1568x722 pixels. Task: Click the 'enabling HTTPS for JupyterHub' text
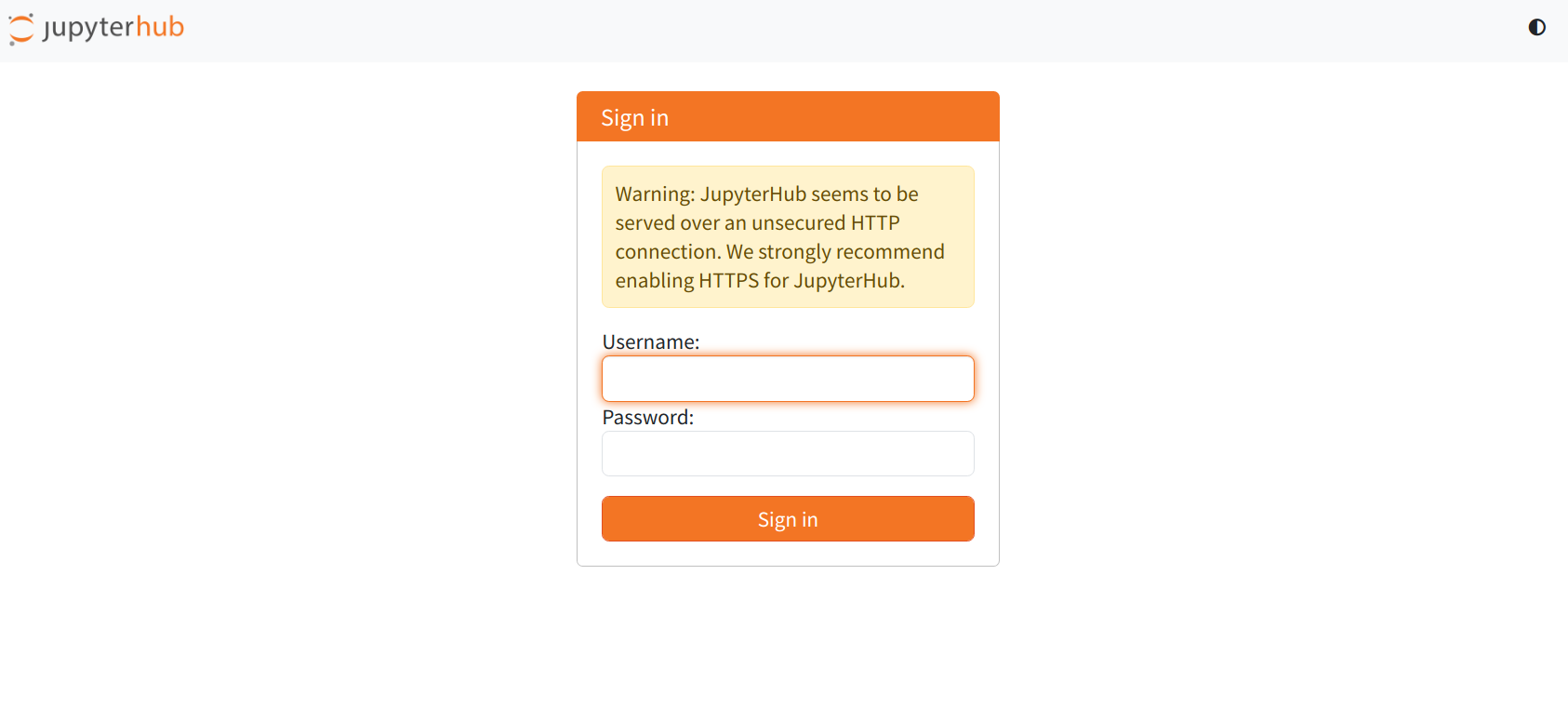[x=759, y=281]
